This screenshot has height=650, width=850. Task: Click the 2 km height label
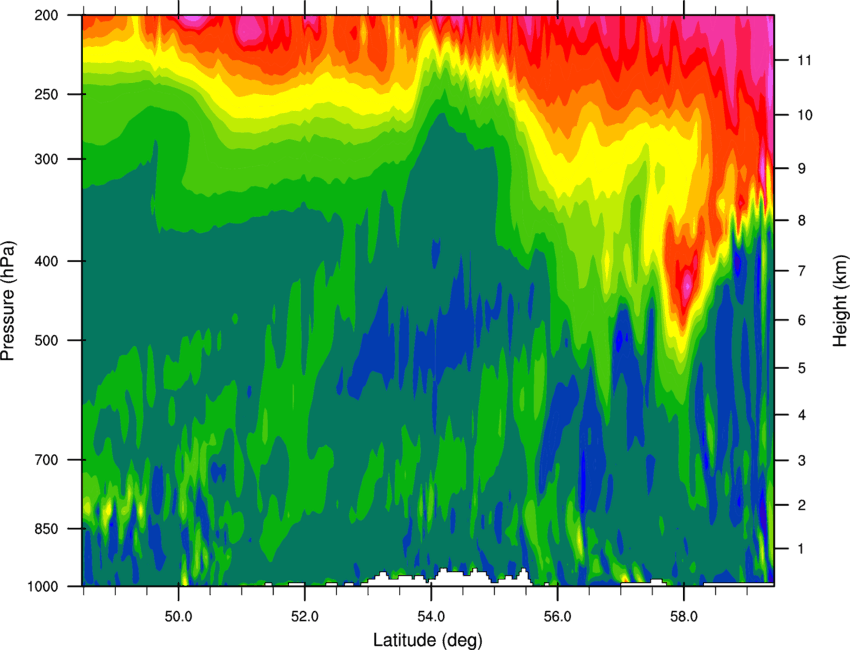coord(801,505)
